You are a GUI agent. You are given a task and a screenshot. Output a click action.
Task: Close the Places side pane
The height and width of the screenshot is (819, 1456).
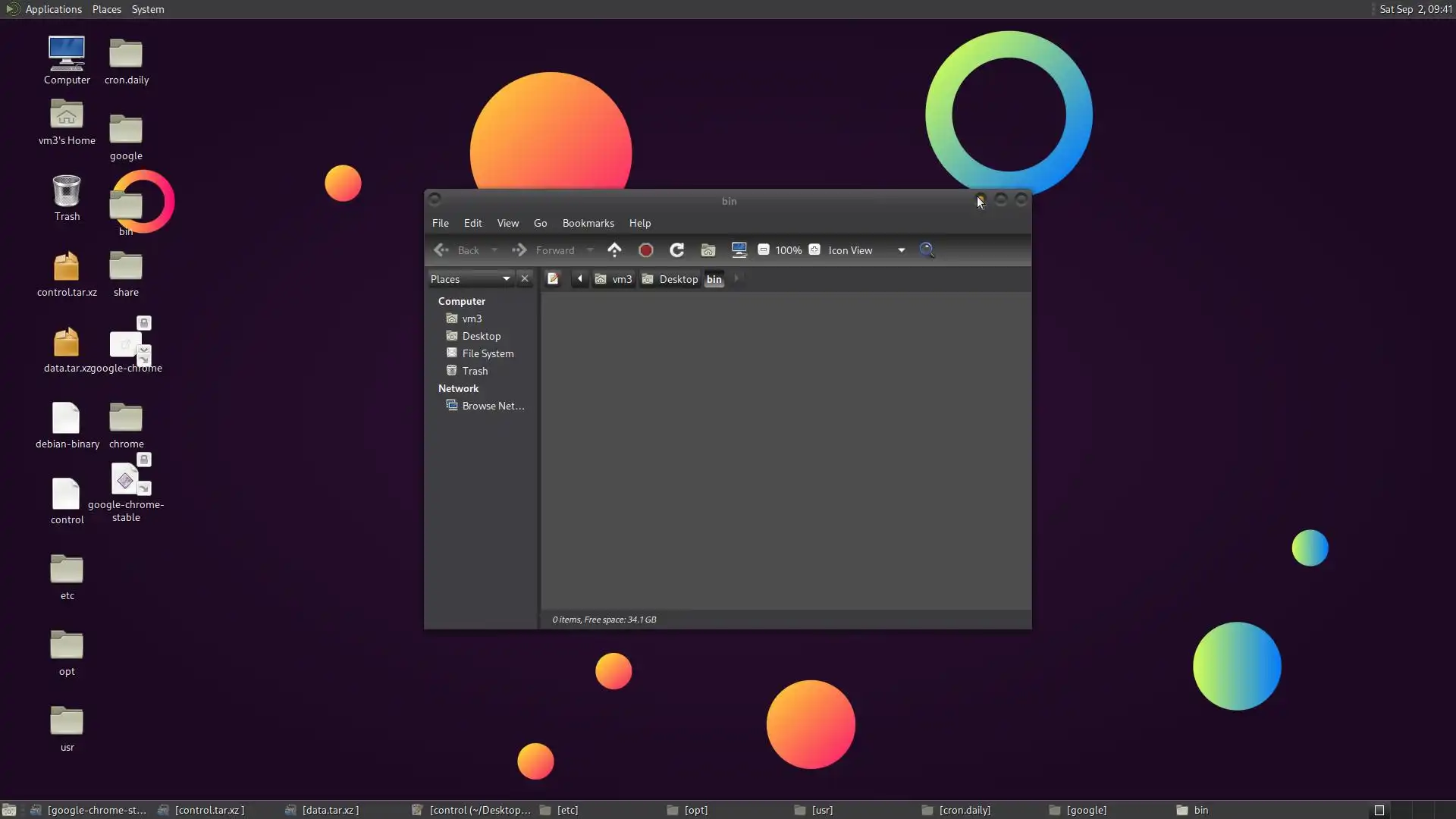pos(525,279)
